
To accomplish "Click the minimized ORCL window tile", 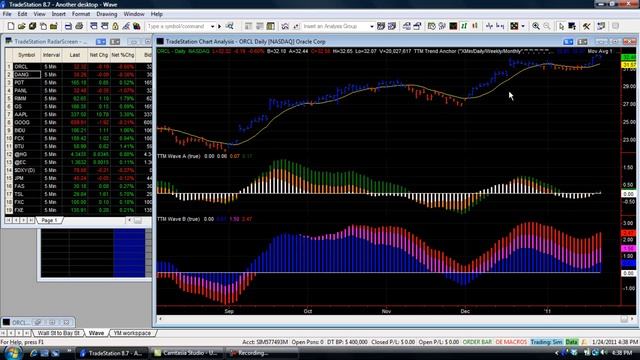I will 38,322.
